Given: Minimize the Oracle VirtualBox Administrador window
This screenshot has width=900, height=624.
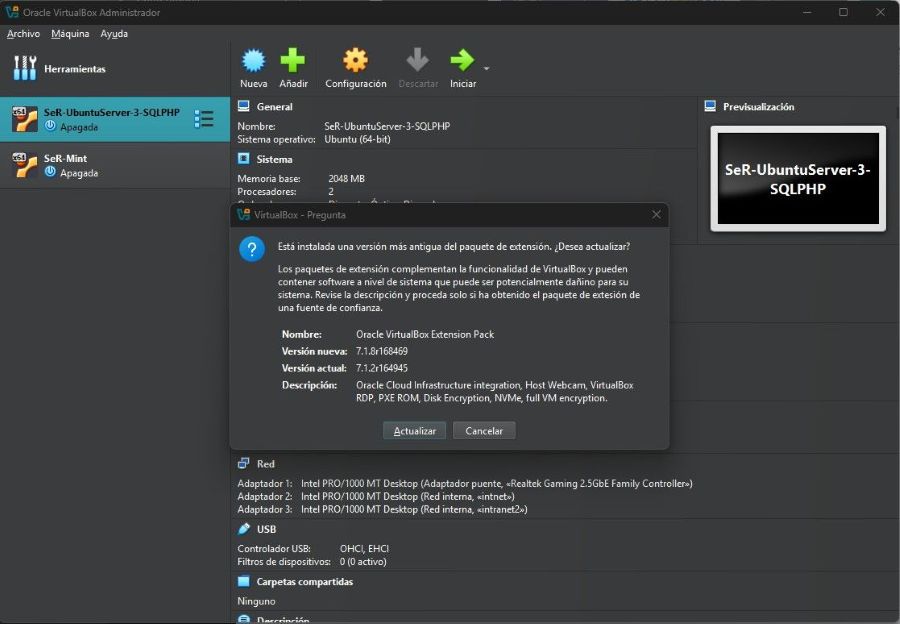Looking at the screenshot, I should [807, 12].
